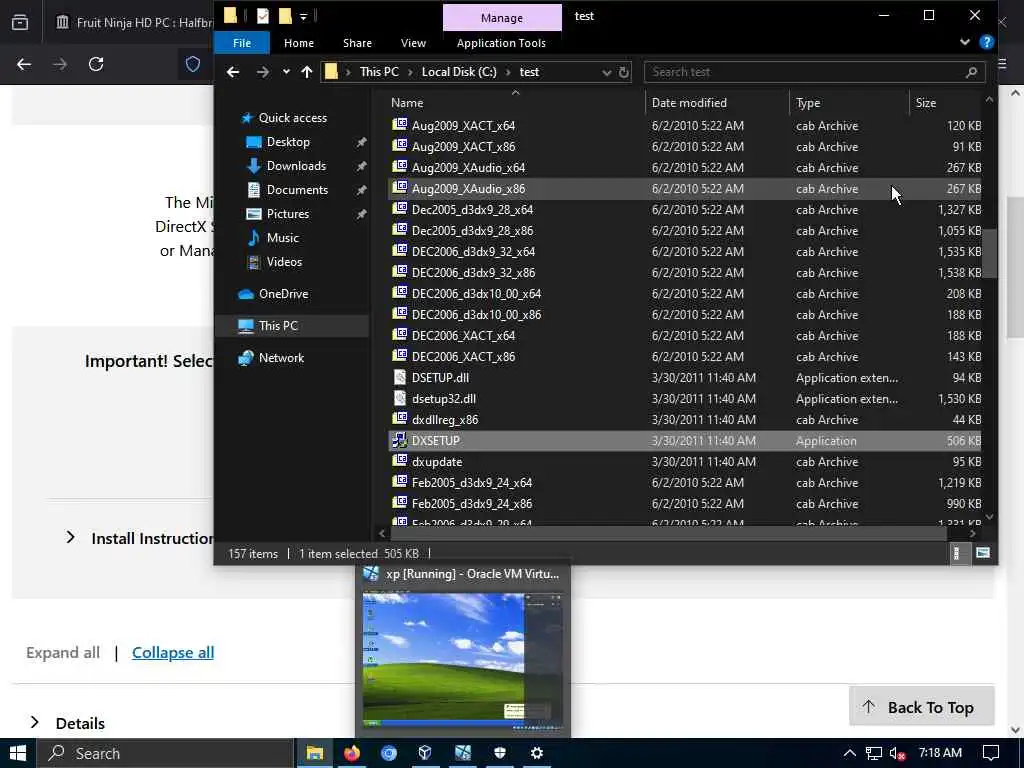Click This PC in address breadcrumb
Image resolution: width=1024 pixels, height=768 pixels.
point(379,72)
